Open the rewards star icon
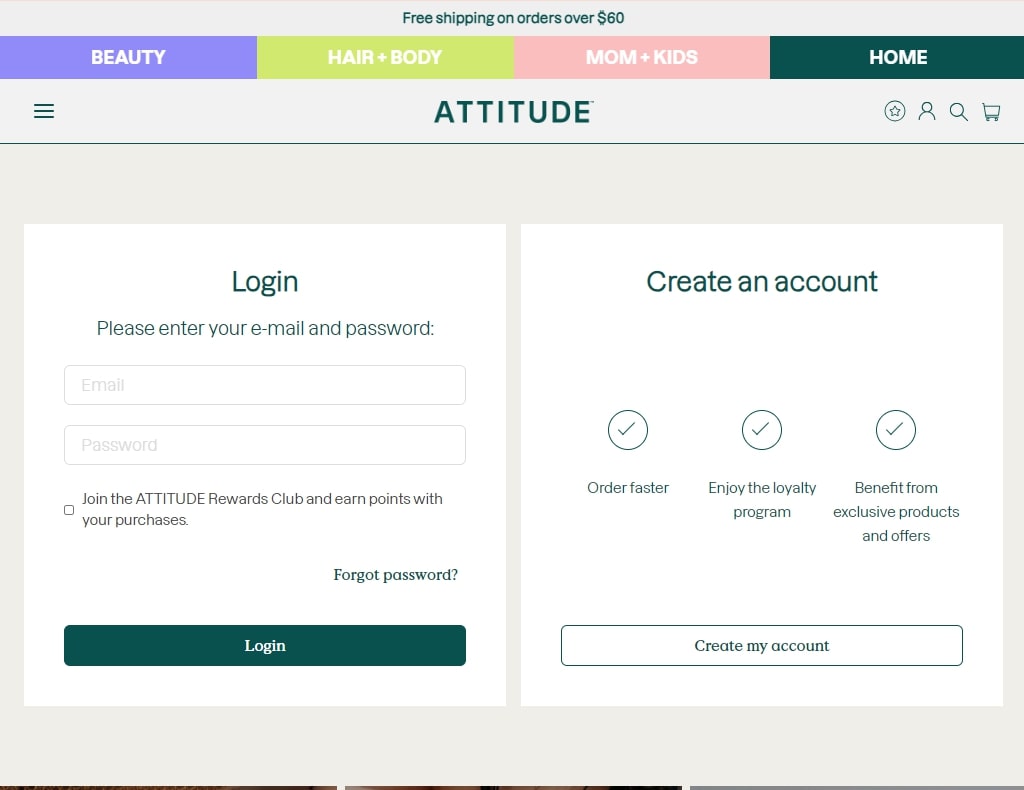 pos(894,111)
